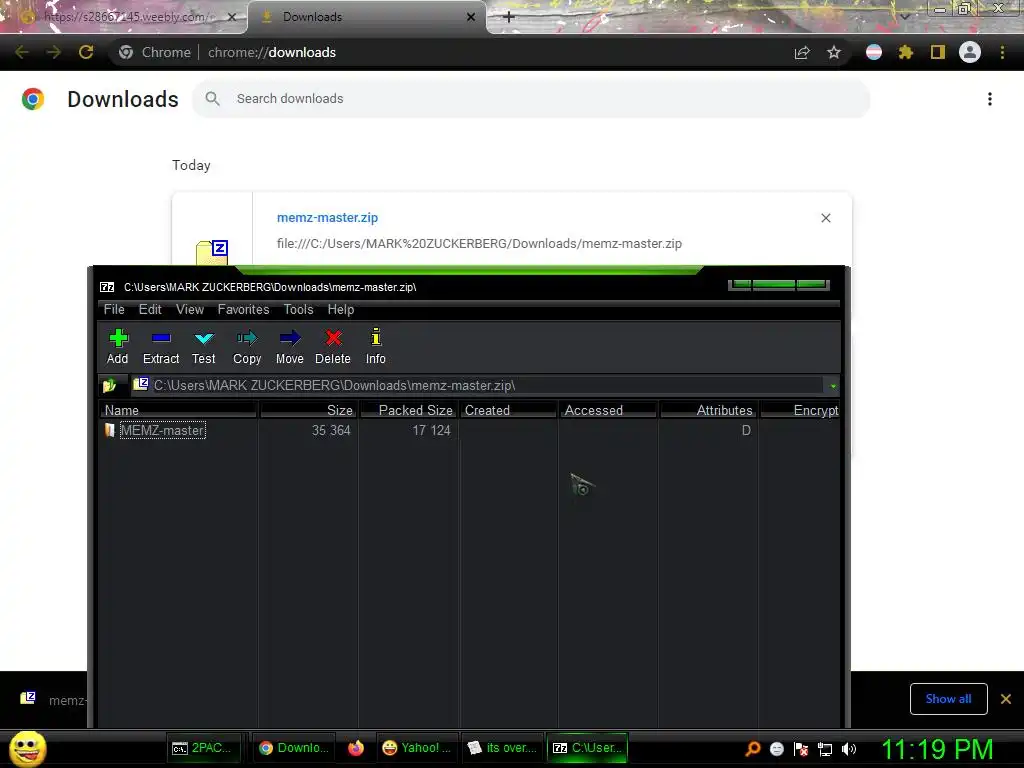This screenshot has height=768, width=1024.
Task: Delete selection with the red X icon
Action: pyautogui.click(x=333, y=346)
